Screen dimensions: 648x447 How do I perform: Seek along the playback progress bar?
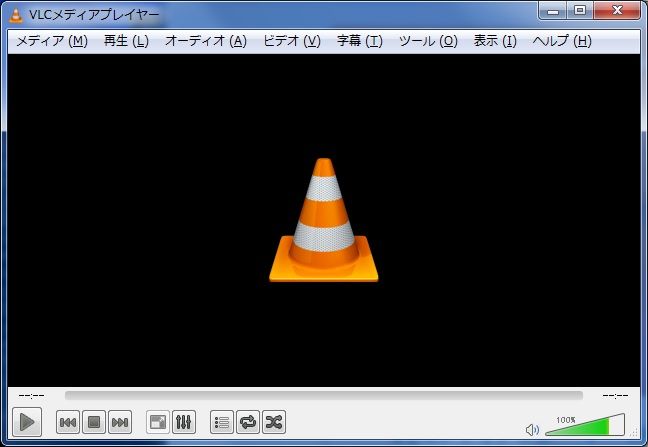point(324,396)
